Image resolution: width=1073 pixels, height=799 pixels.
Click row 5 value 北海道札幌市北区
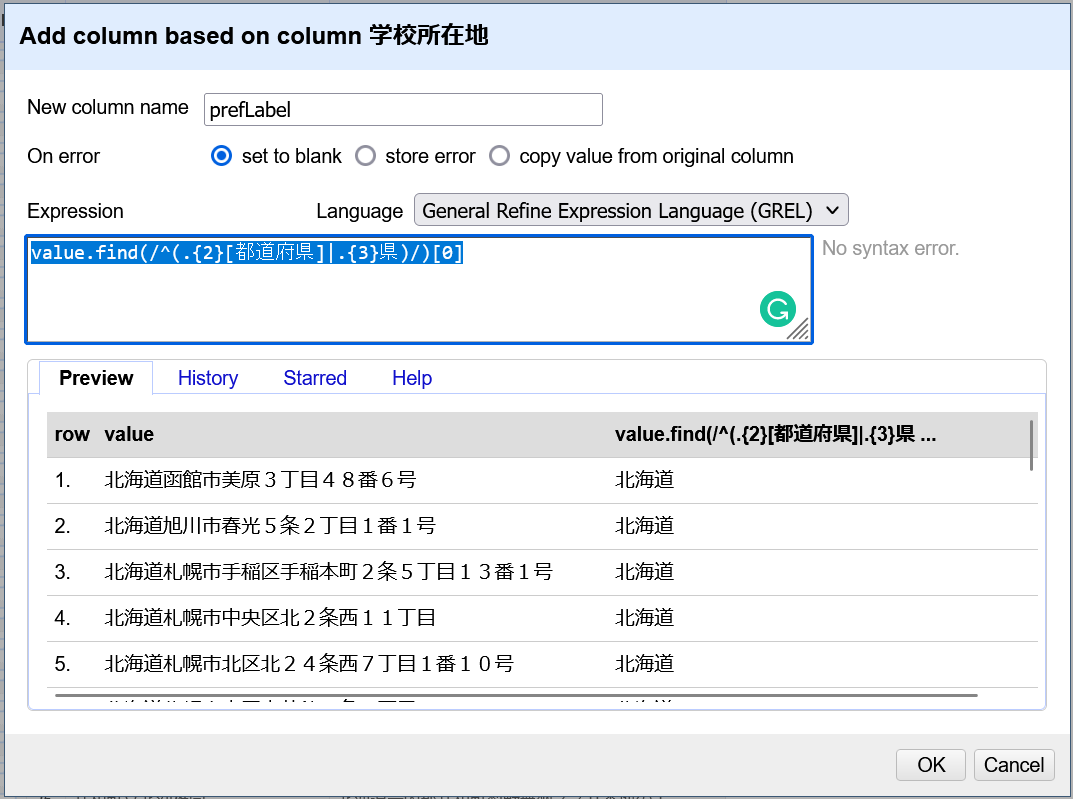(309, 664)
